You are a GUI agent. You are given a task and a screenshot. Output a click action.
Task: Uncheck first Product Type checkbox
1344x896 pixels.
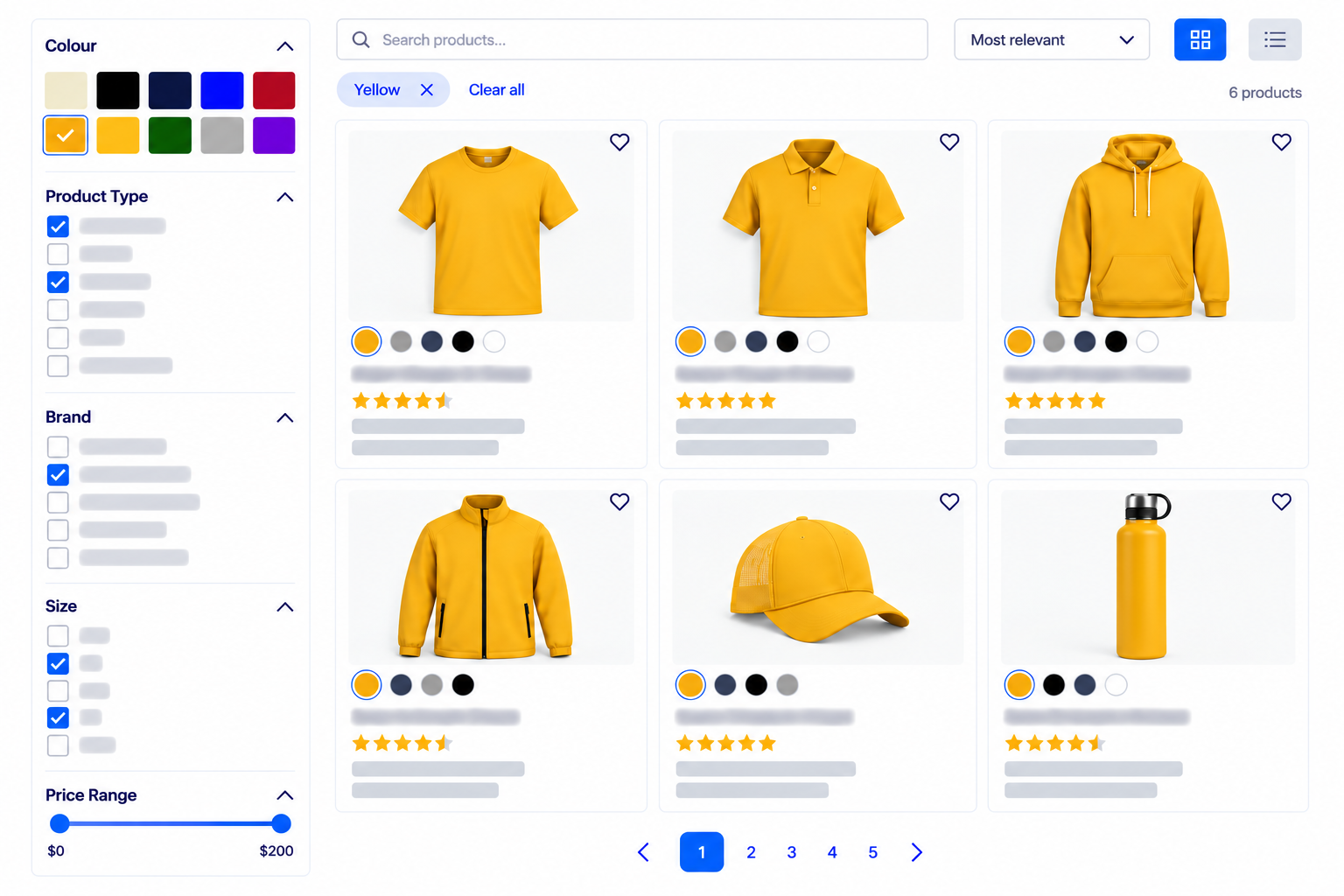[58, 227]
